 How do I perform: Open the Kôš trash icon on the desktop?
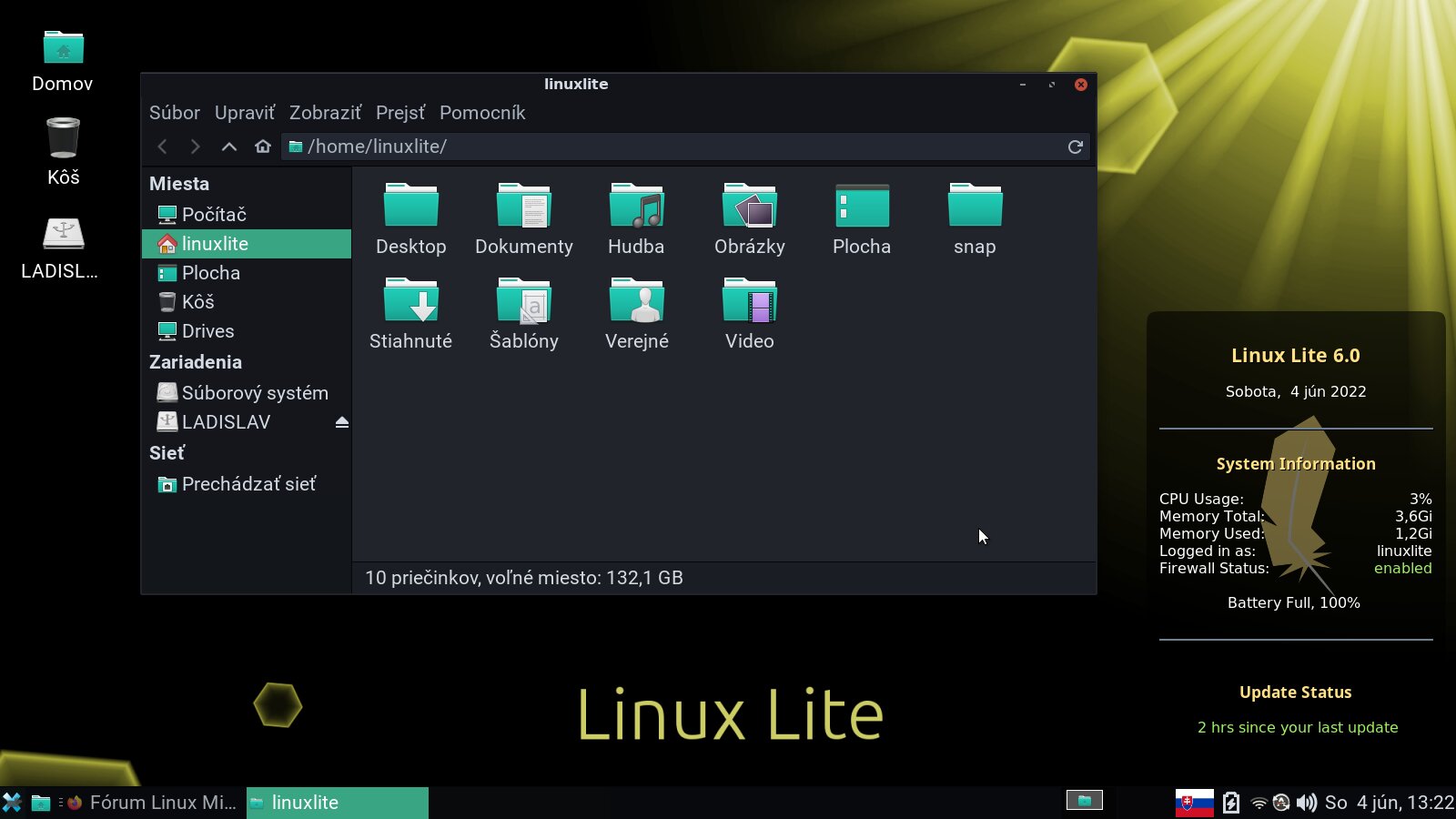pos(63,140)
